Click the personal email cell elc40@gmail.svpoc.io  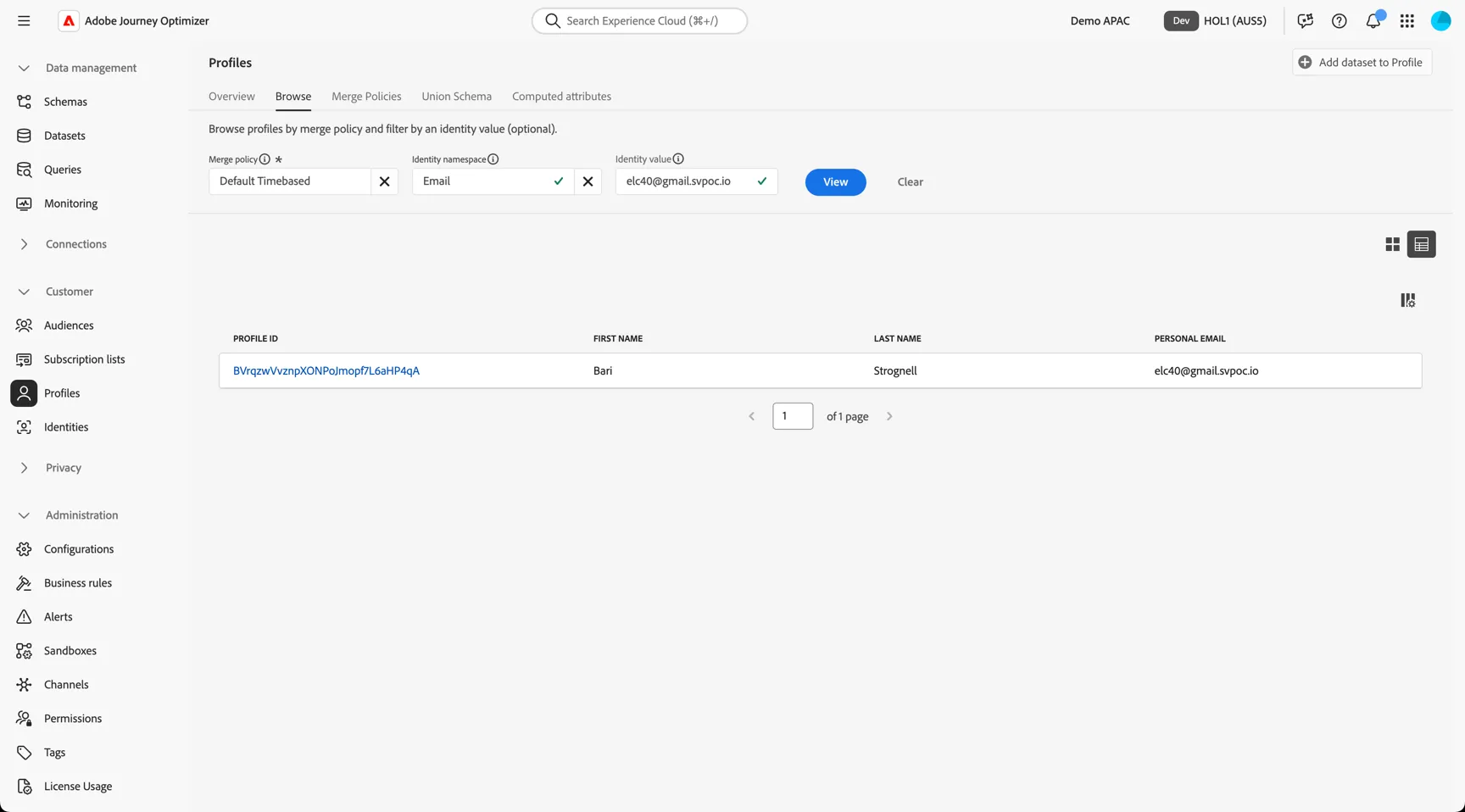1206,371
